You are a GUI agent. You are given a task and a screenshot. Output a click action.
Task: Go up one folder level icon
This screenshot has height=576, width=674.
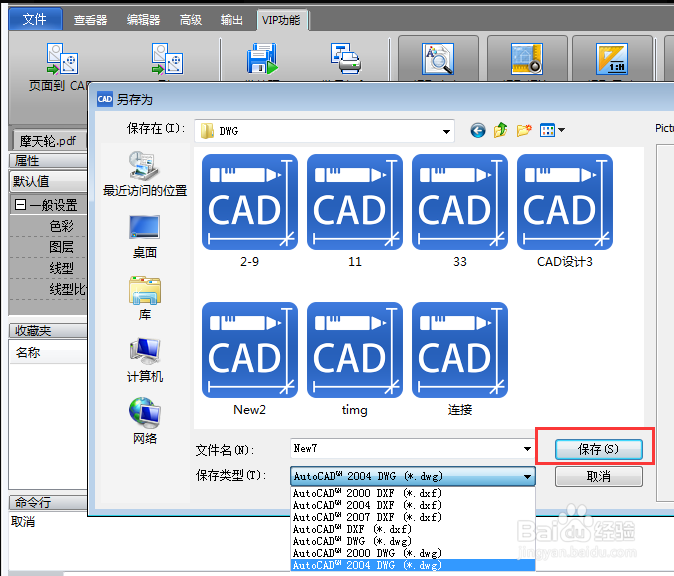(500, 130)
